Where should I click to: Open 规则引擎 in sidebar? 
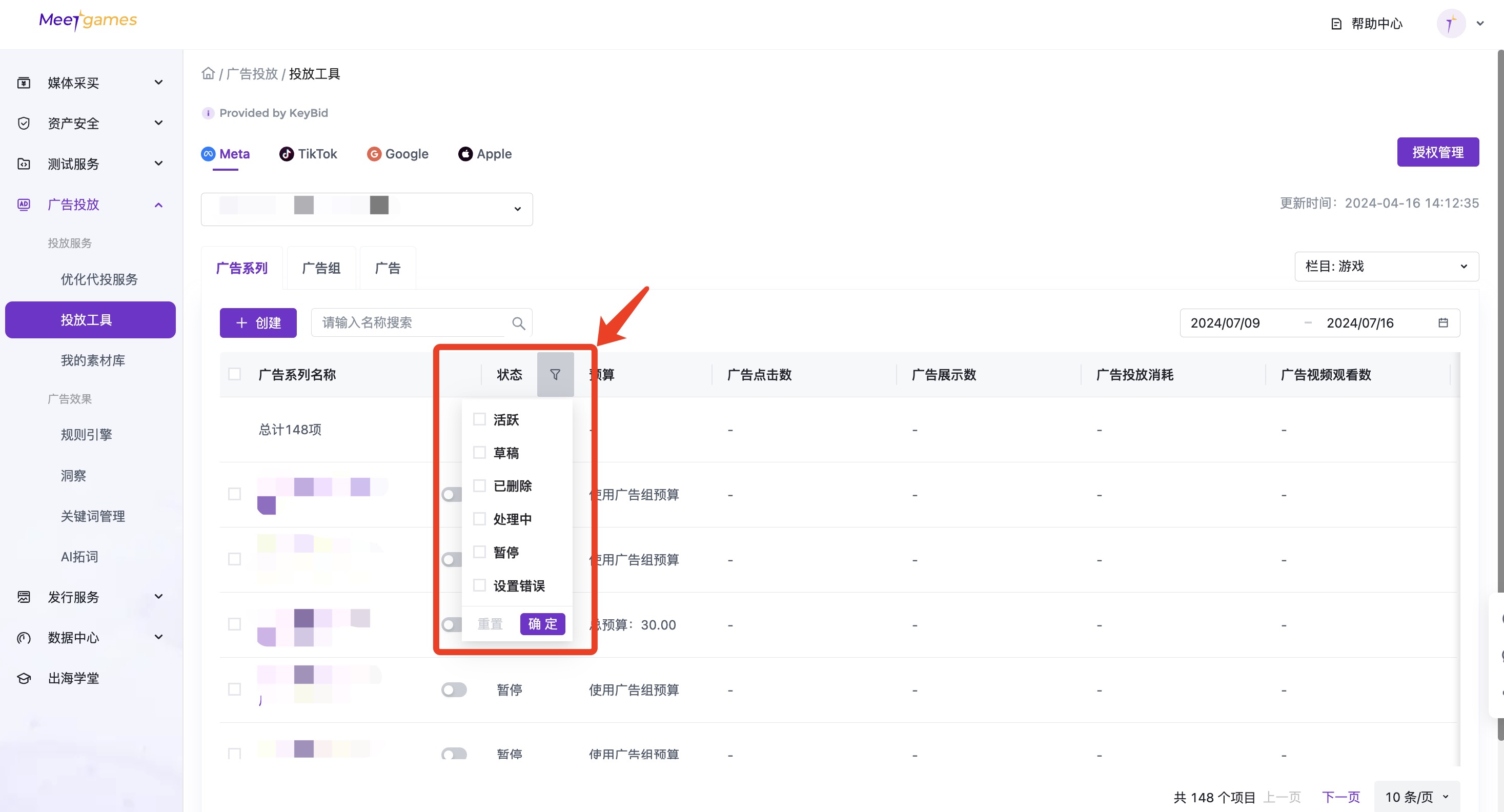(87, 435)
